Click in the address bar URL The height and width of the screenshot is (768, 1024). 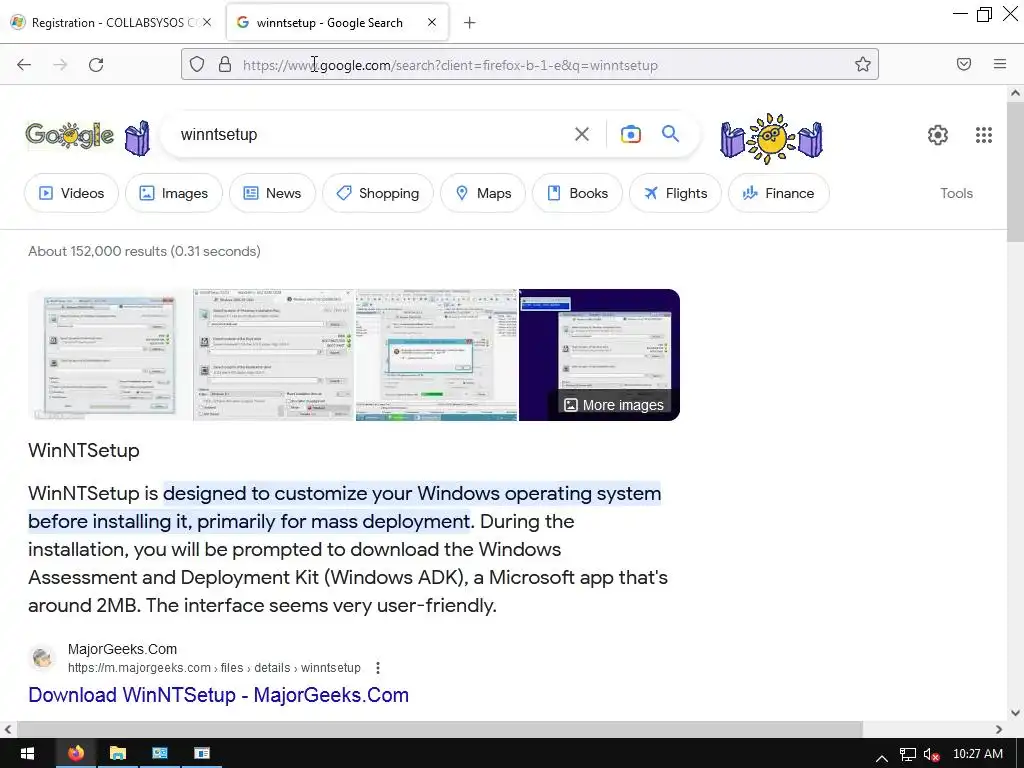(x=451, y=65)
